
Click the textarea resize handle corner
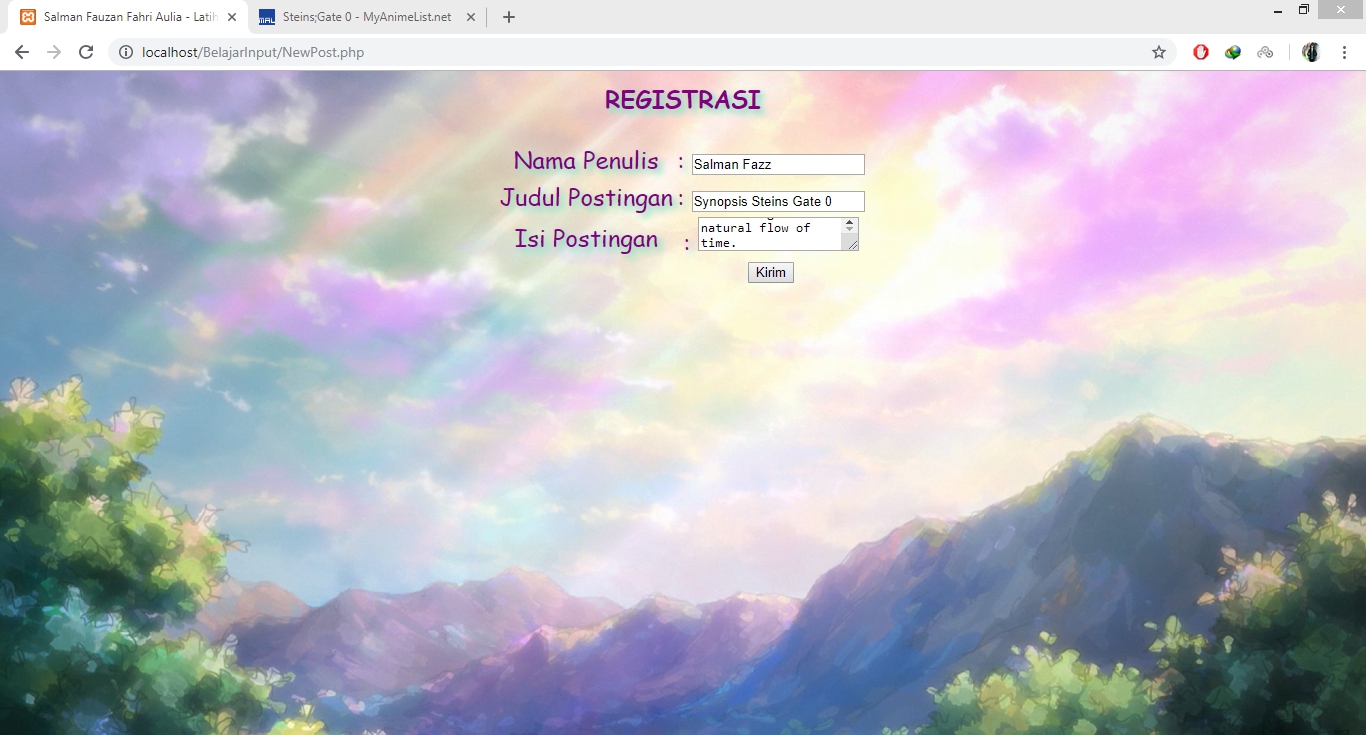tap(851, 243)
